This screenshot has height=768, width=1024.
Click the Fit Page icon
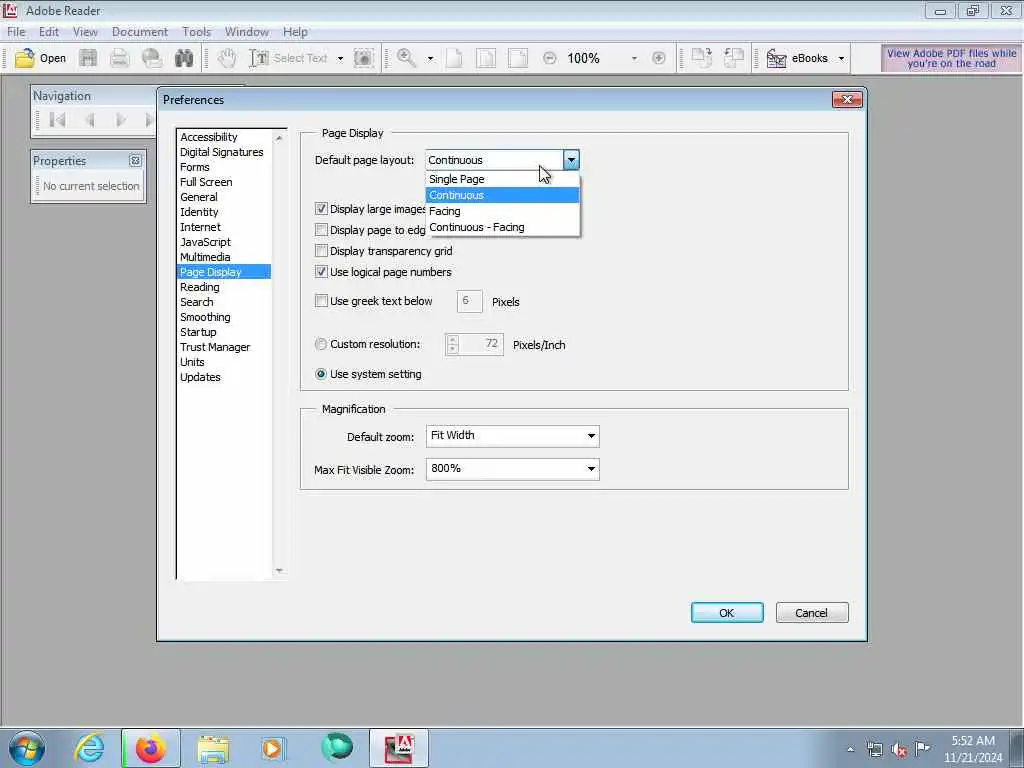coord(486,58)
